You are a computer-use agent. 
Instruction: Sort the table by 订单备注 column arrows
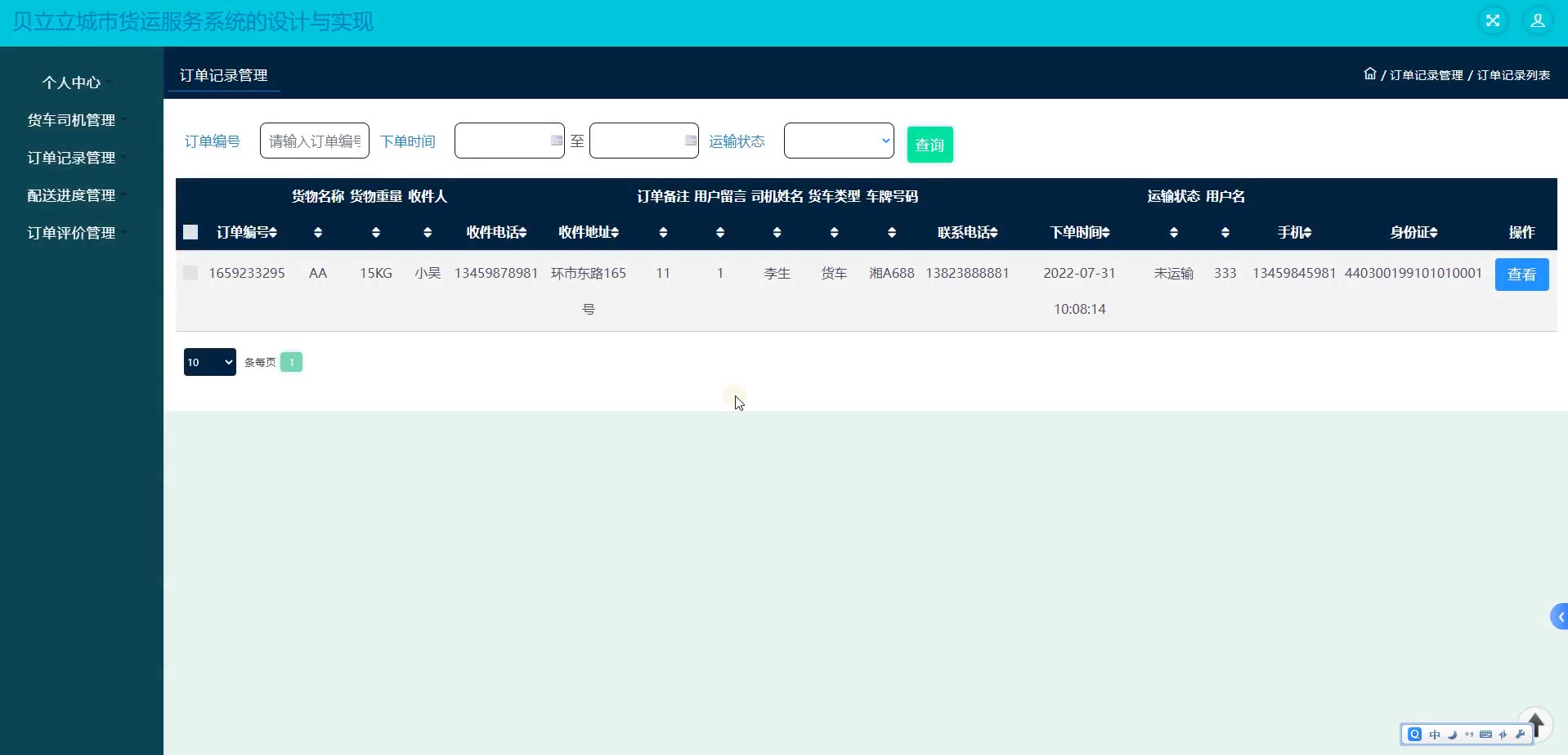663,233
